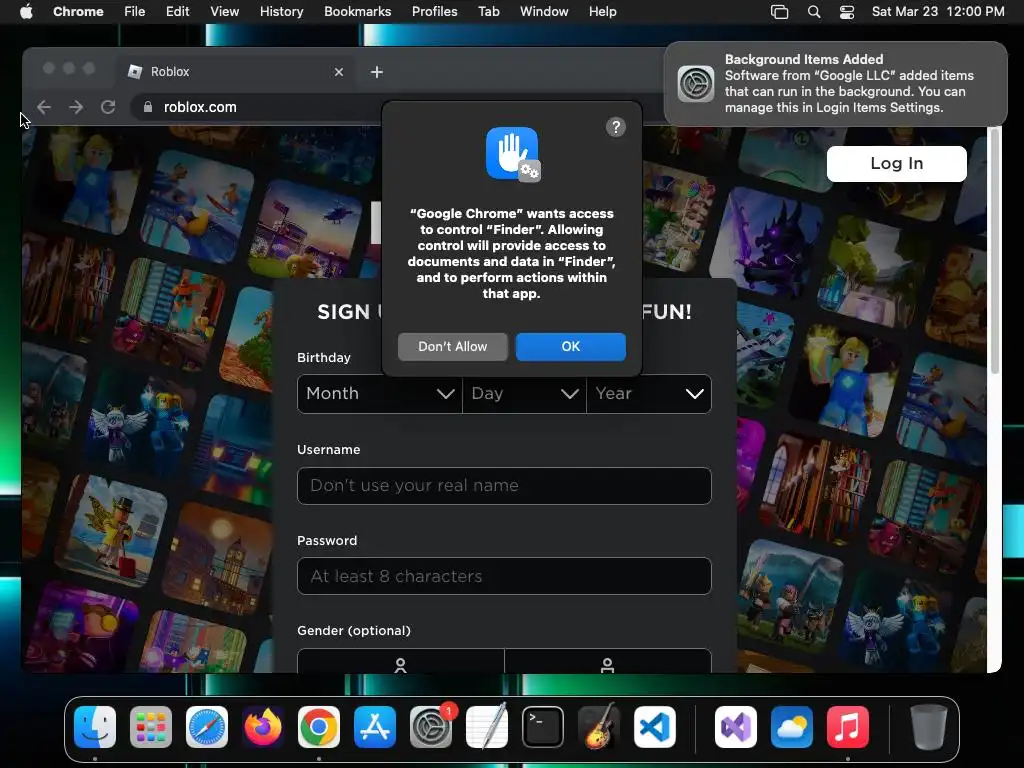Open Finder from the dock
This screenshot has width=1024, height=768.
95,726
